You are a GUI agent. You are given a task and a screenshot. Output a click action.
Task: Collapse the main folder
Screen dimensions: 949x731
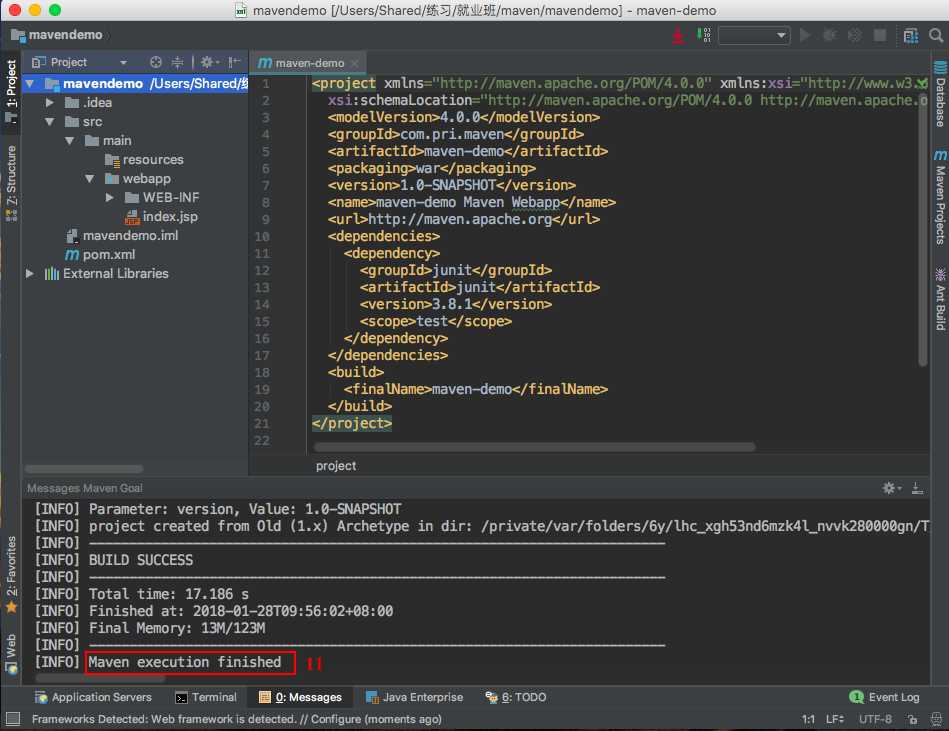(70, 140)
